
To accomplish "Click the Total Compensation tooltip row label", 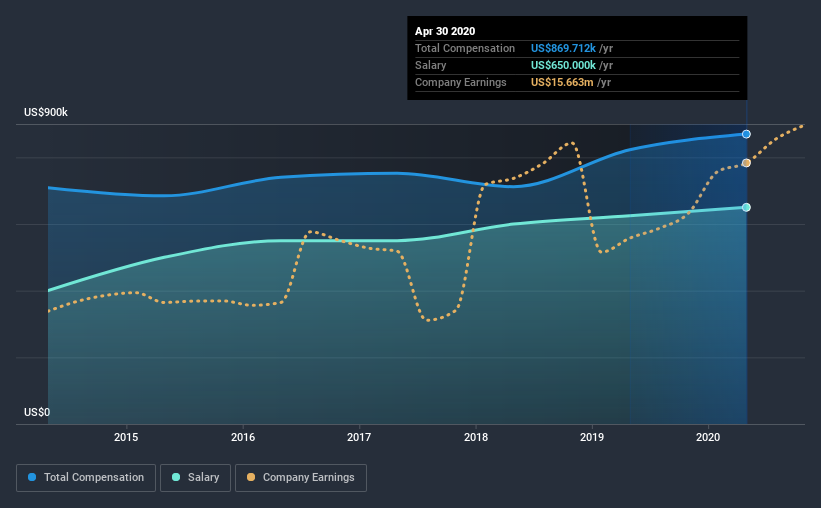I will (465, 48).
